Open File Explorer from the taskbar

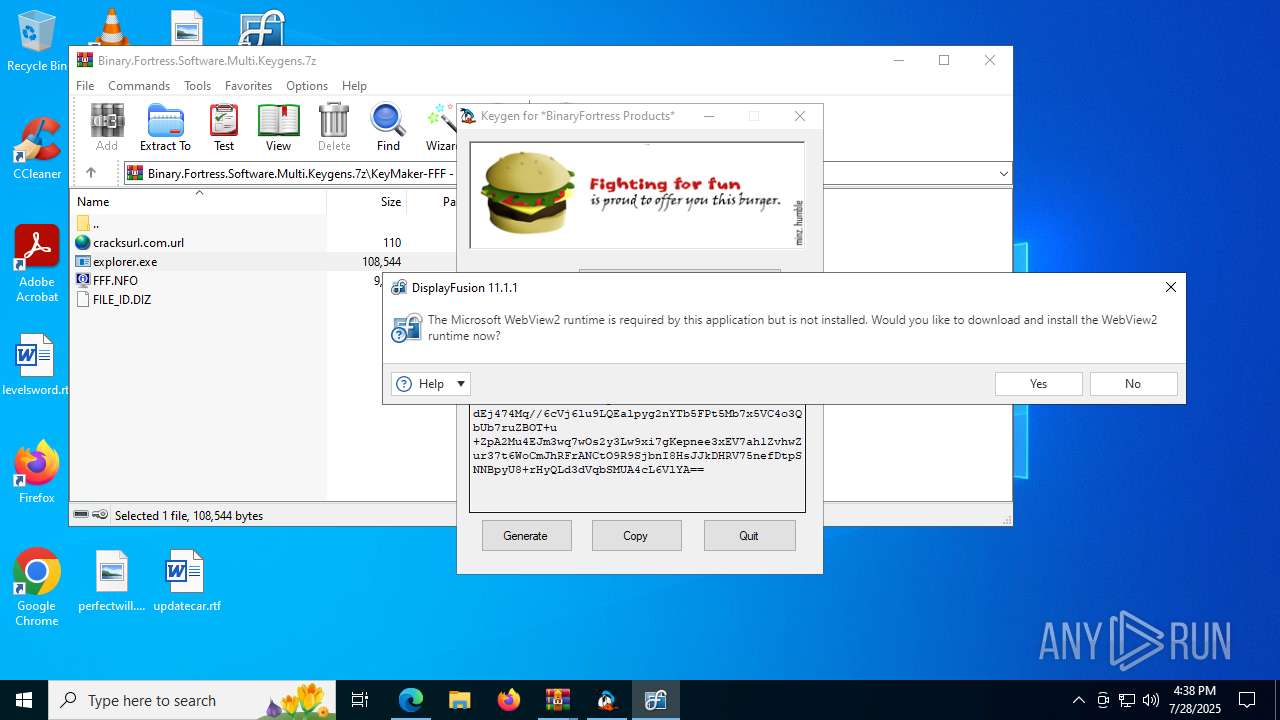click(459, 700)
